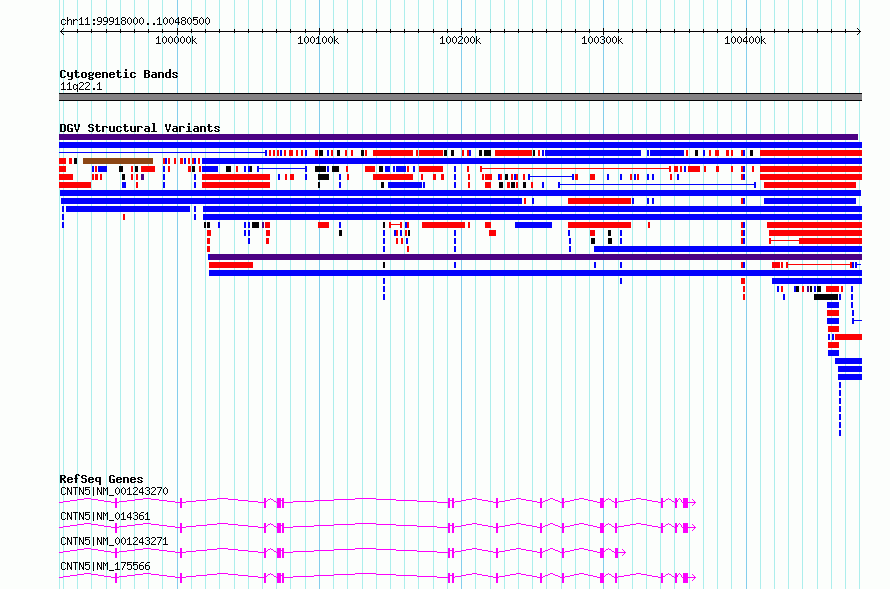Click the 100400k scale label
The width and height of the screenshot is (890, 589).
click(x=745, y=40)
